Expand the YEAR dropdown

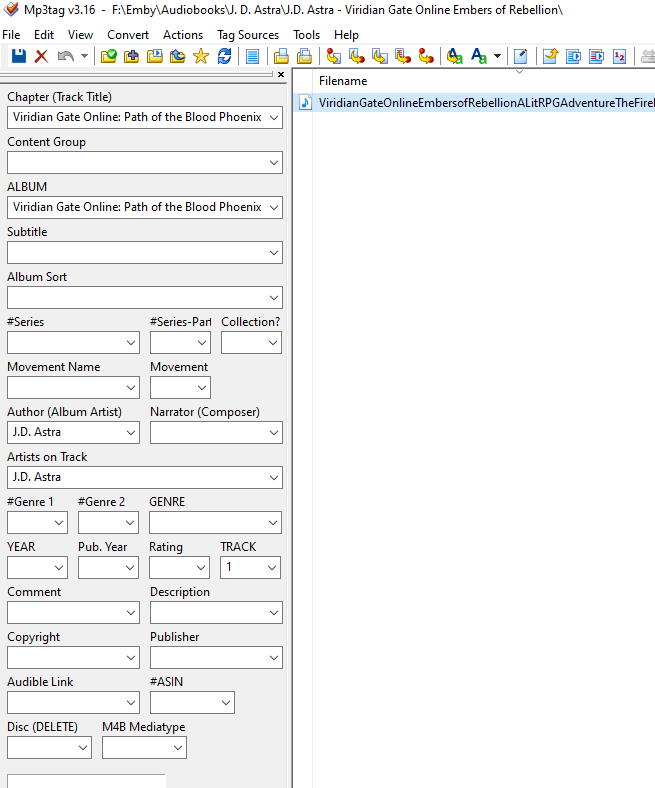point(59,567)
